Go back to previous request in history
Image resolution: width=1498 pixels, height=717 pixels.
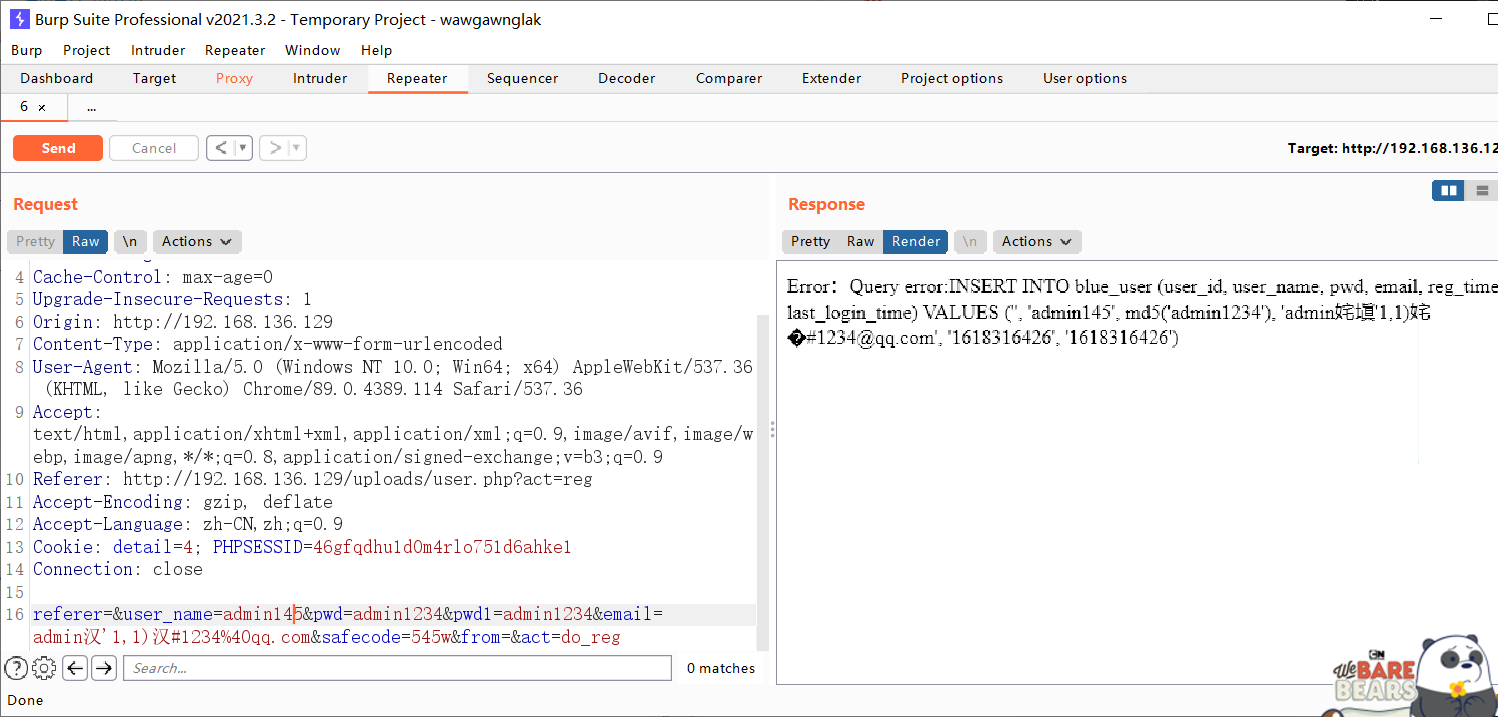[x=221, y=148]
